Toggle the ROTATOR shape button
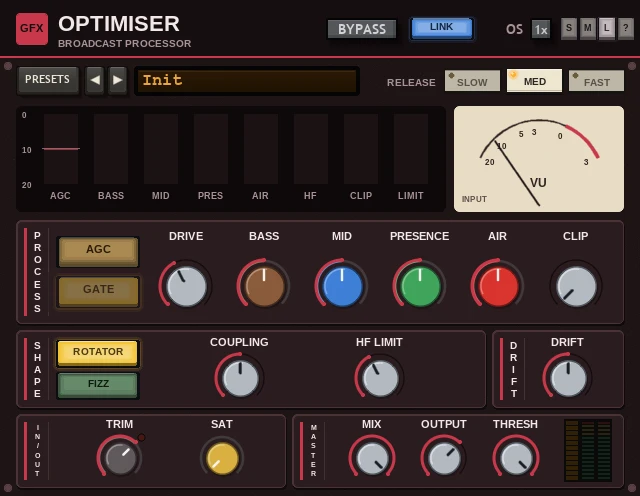The image size is (640, 496). click(x=98, y=353)
